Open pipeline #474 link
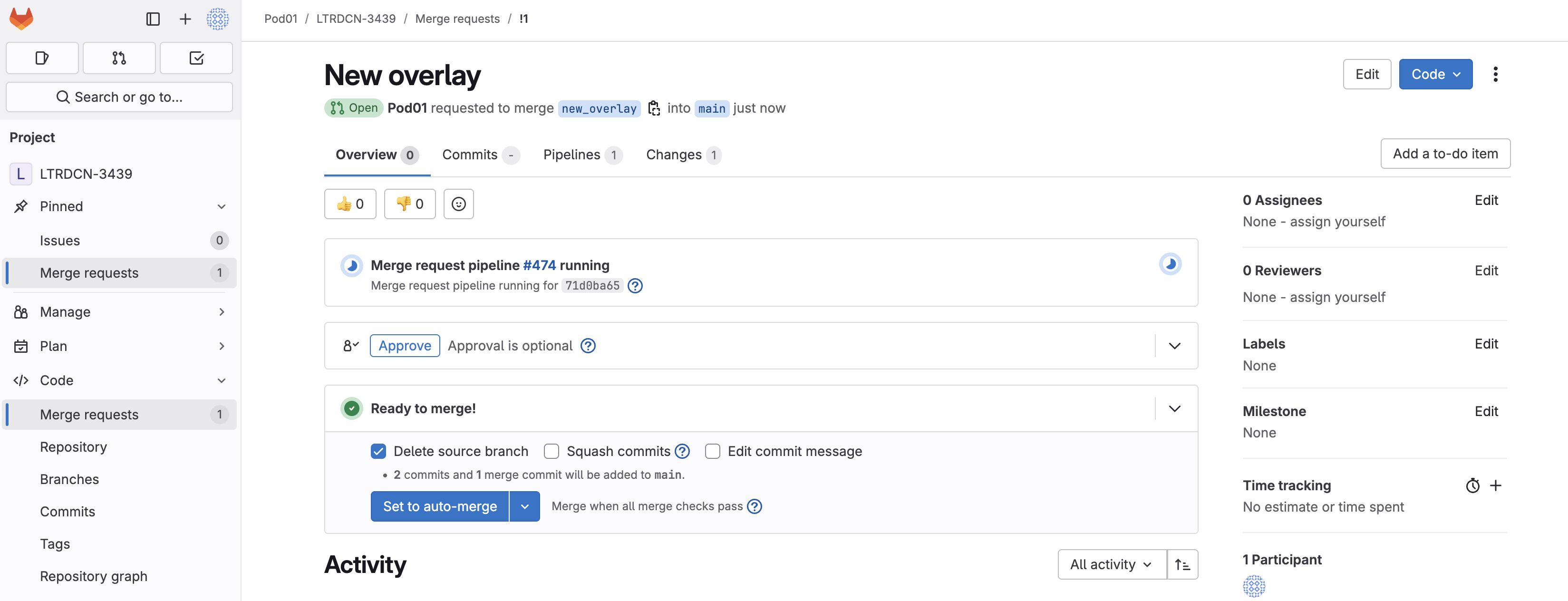The image size is (1568, 601). [539, 265]
